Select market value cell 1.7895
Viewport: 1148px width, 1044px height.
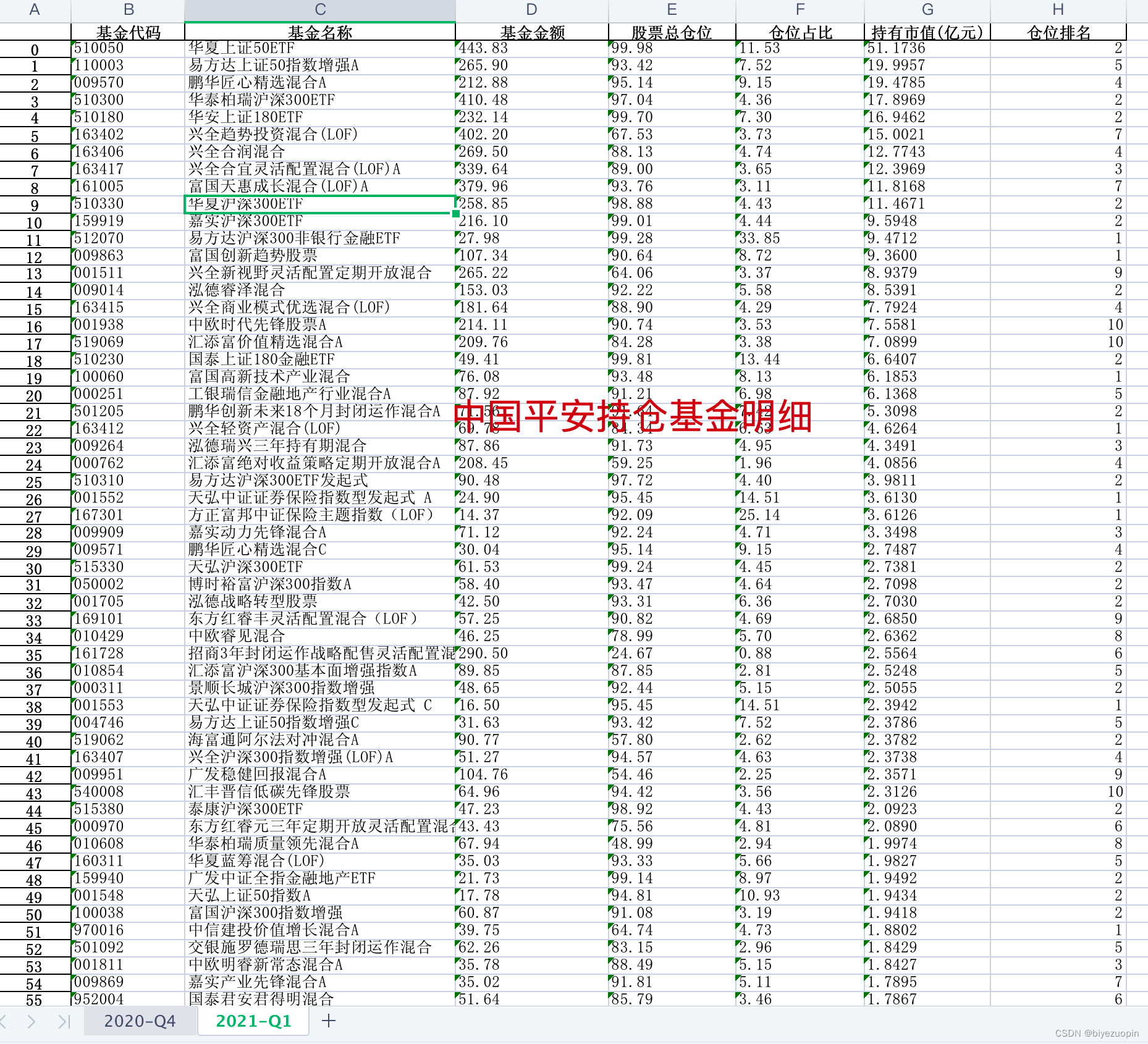(927, 982)
